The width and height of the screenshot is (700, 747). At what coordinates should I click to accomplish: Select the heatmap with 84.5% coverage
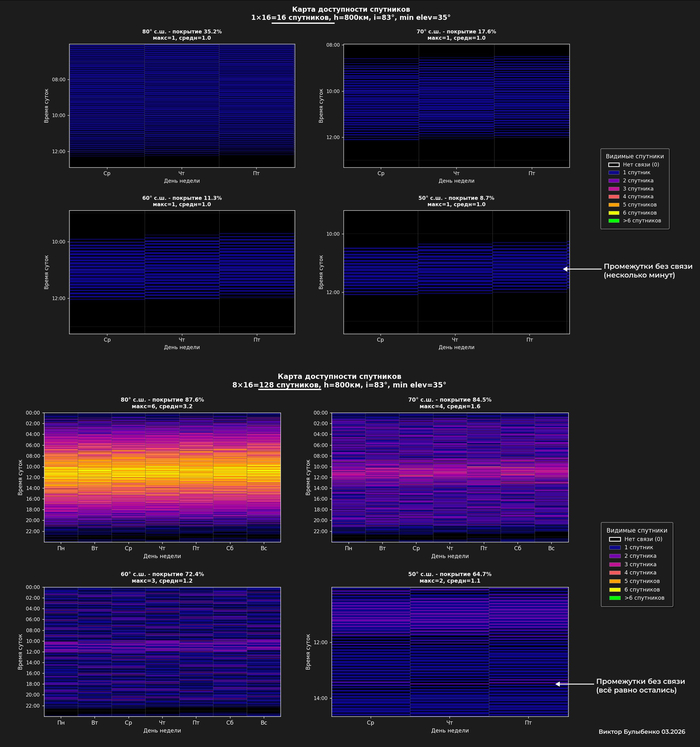pos(450,477)
